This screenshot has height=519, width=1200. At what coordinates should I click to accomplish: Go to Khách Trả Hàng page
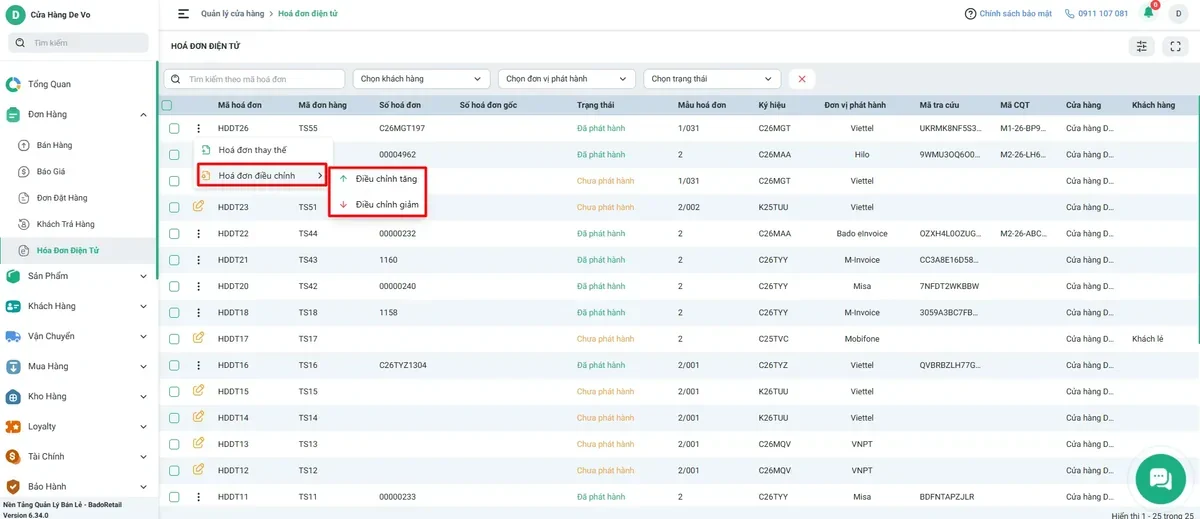pyautogui.click(x=66, y=224)
